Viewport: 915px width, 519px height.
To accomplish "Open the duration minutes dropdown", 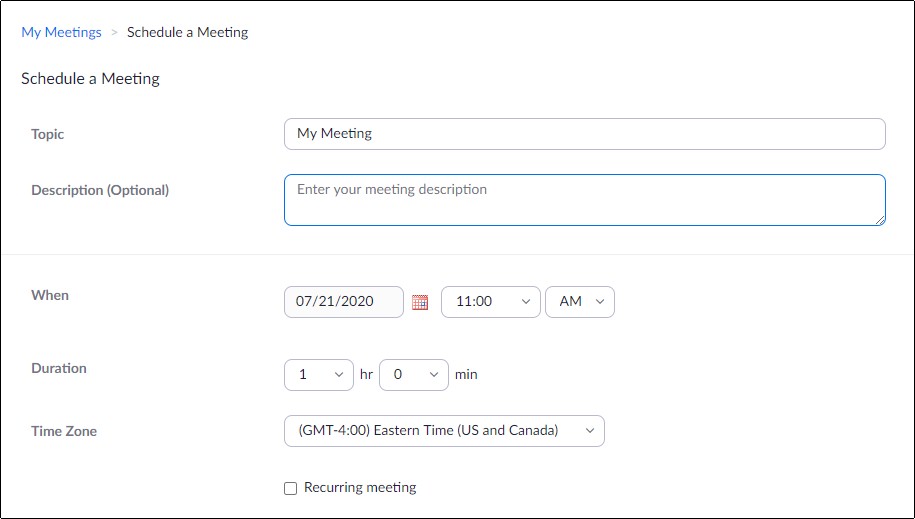I will (414, 375).
